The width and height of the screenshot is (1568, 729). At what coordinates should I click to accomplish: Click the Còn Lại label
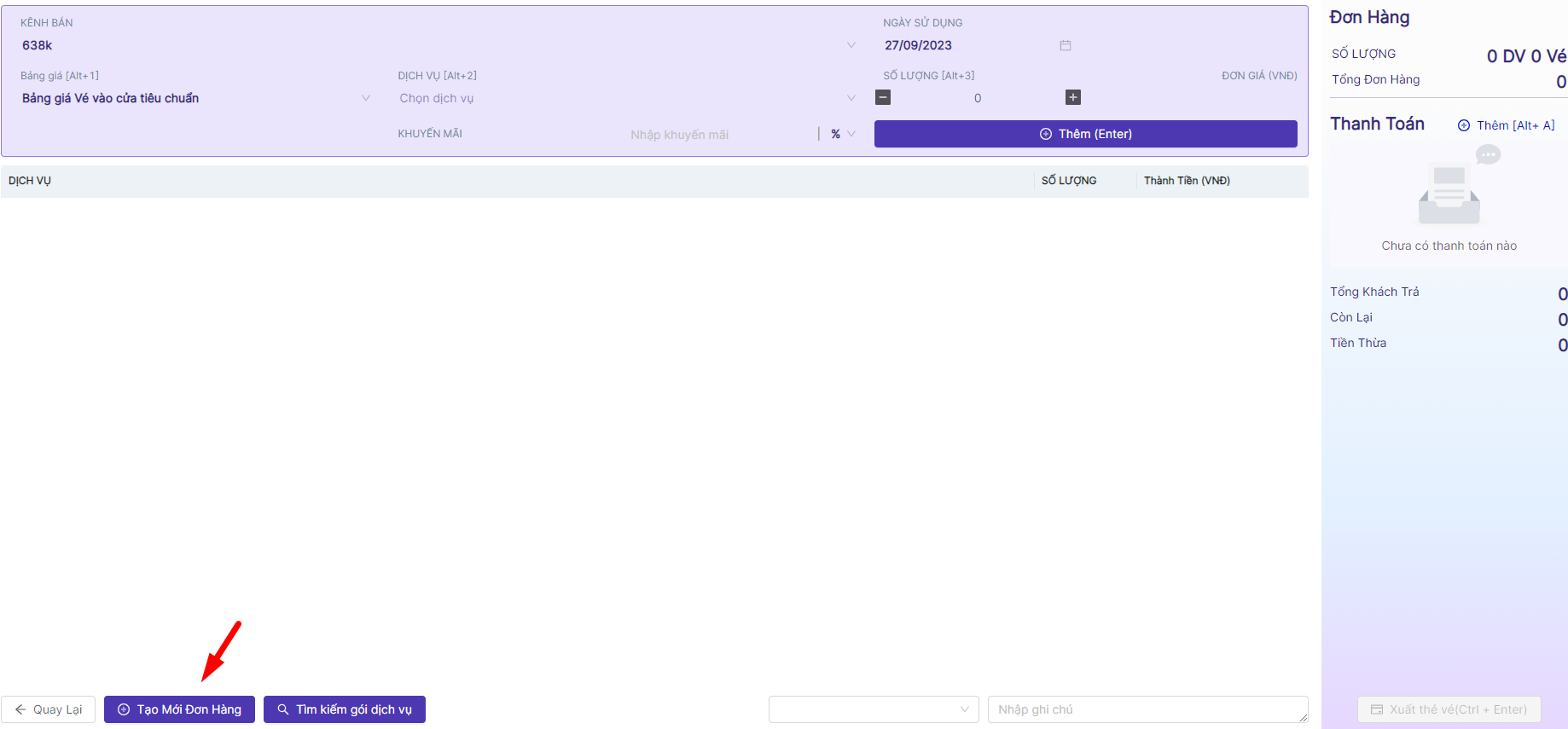click(1351, 317)
